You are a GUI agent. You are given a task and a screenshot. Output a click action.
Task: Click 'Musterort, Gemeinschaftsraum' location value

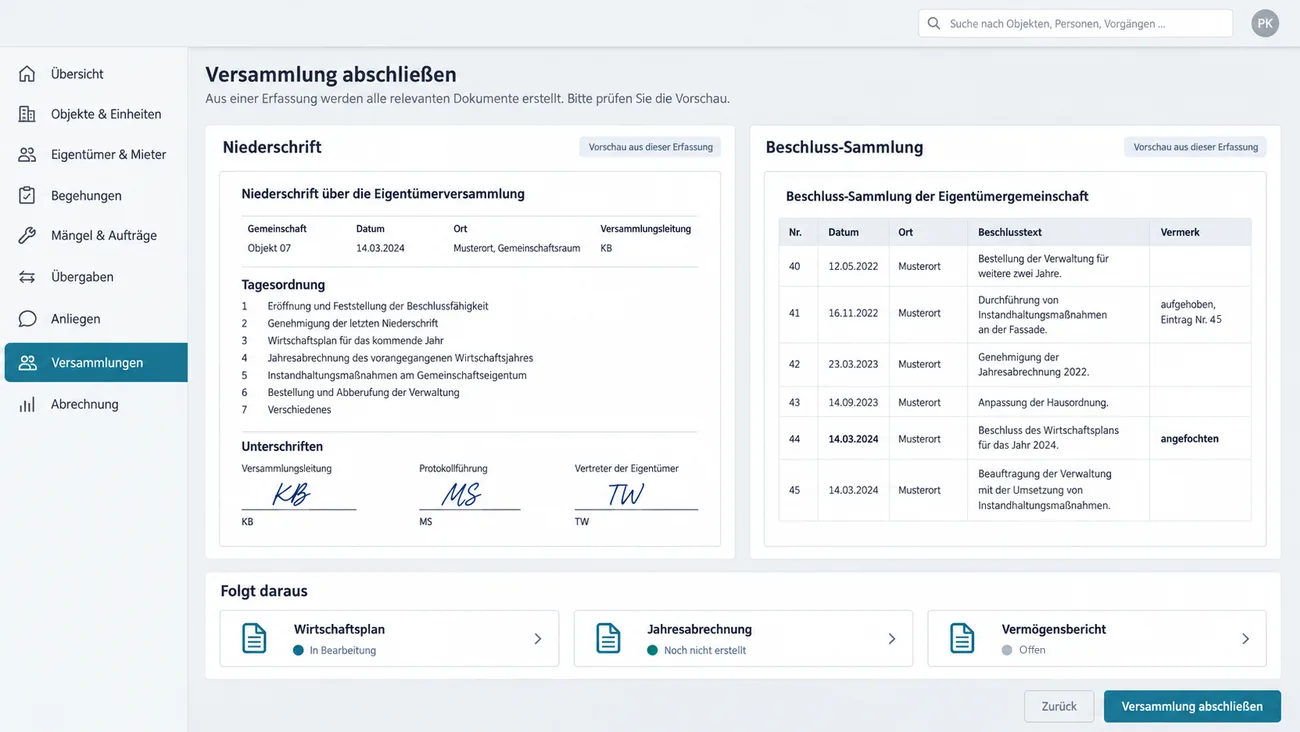[516, 248]
